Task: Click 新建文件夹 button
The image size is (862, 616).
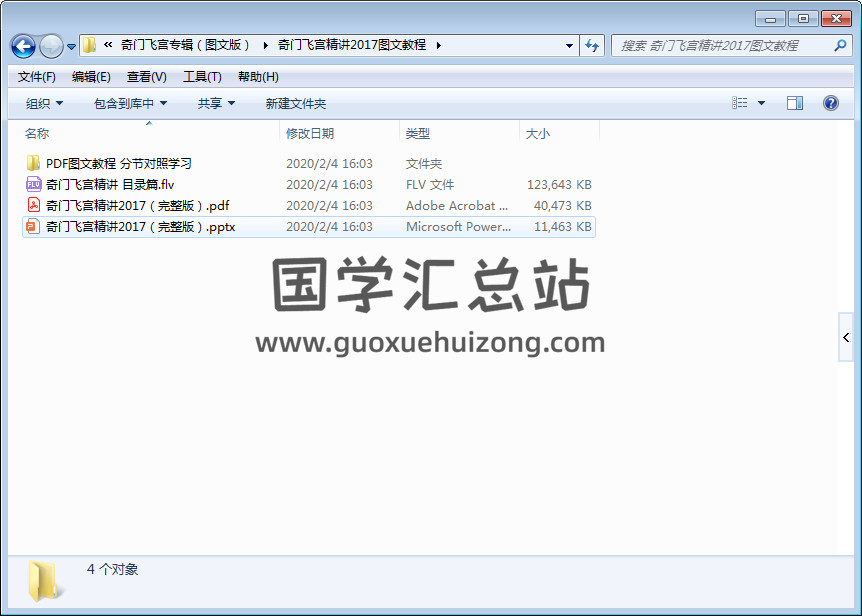Action: (x=296, y=103)
